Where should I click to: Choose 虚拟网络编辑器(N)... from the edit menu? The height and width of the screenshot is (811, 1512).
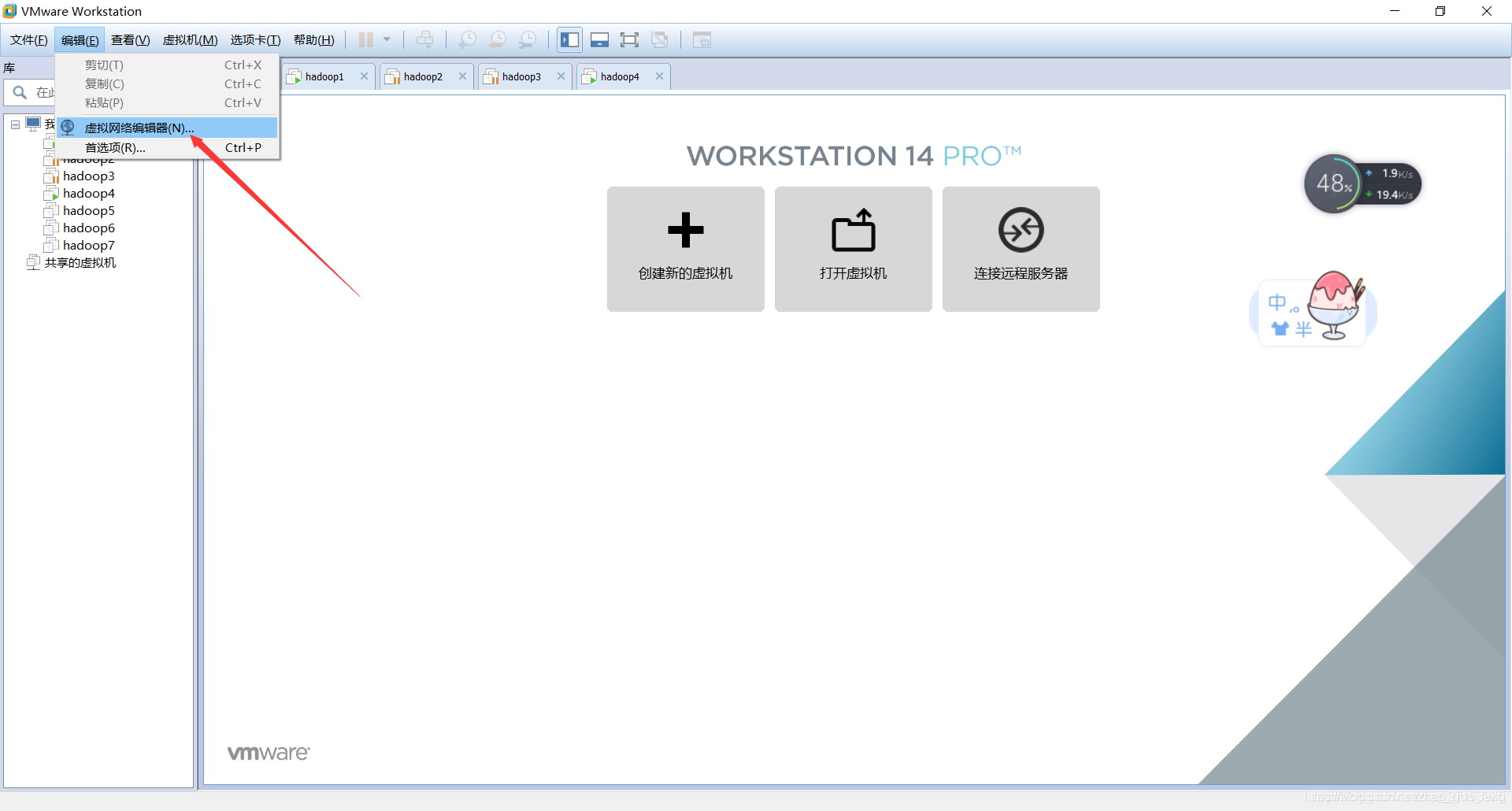tap(167, 128)
